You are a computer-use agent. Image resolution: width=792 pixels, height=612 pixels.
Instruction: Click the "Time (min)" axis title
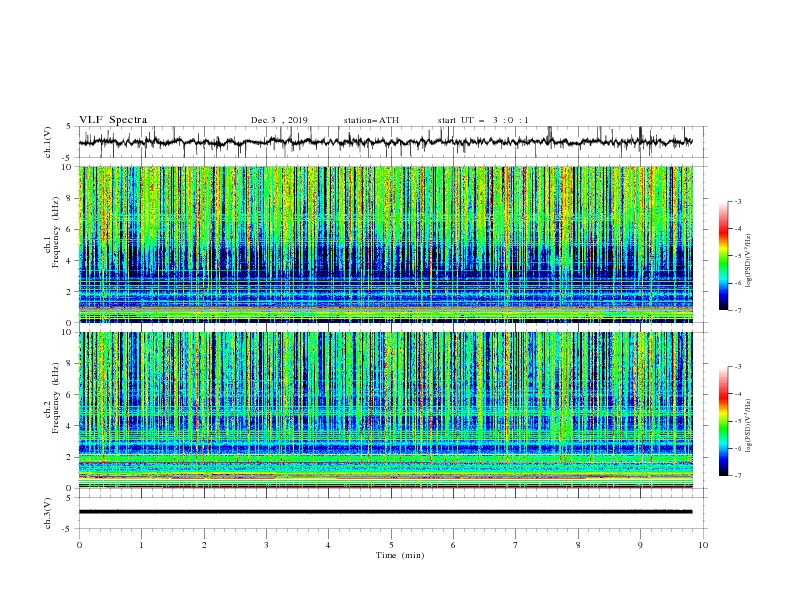pos(400,555)
